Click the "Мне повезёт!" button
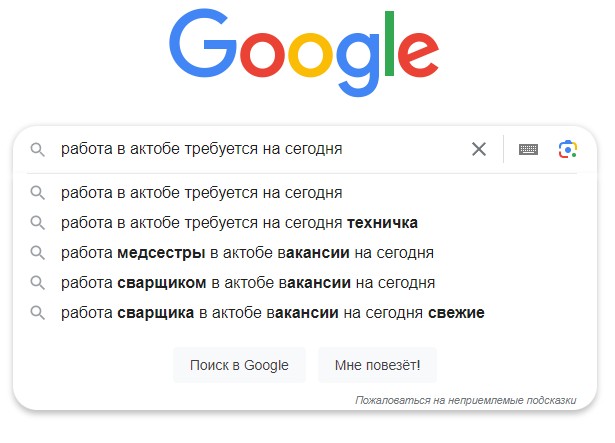Image resolution: width=615 pixels, height=443 pixels. pyautogui.click(x=377, y=365)
